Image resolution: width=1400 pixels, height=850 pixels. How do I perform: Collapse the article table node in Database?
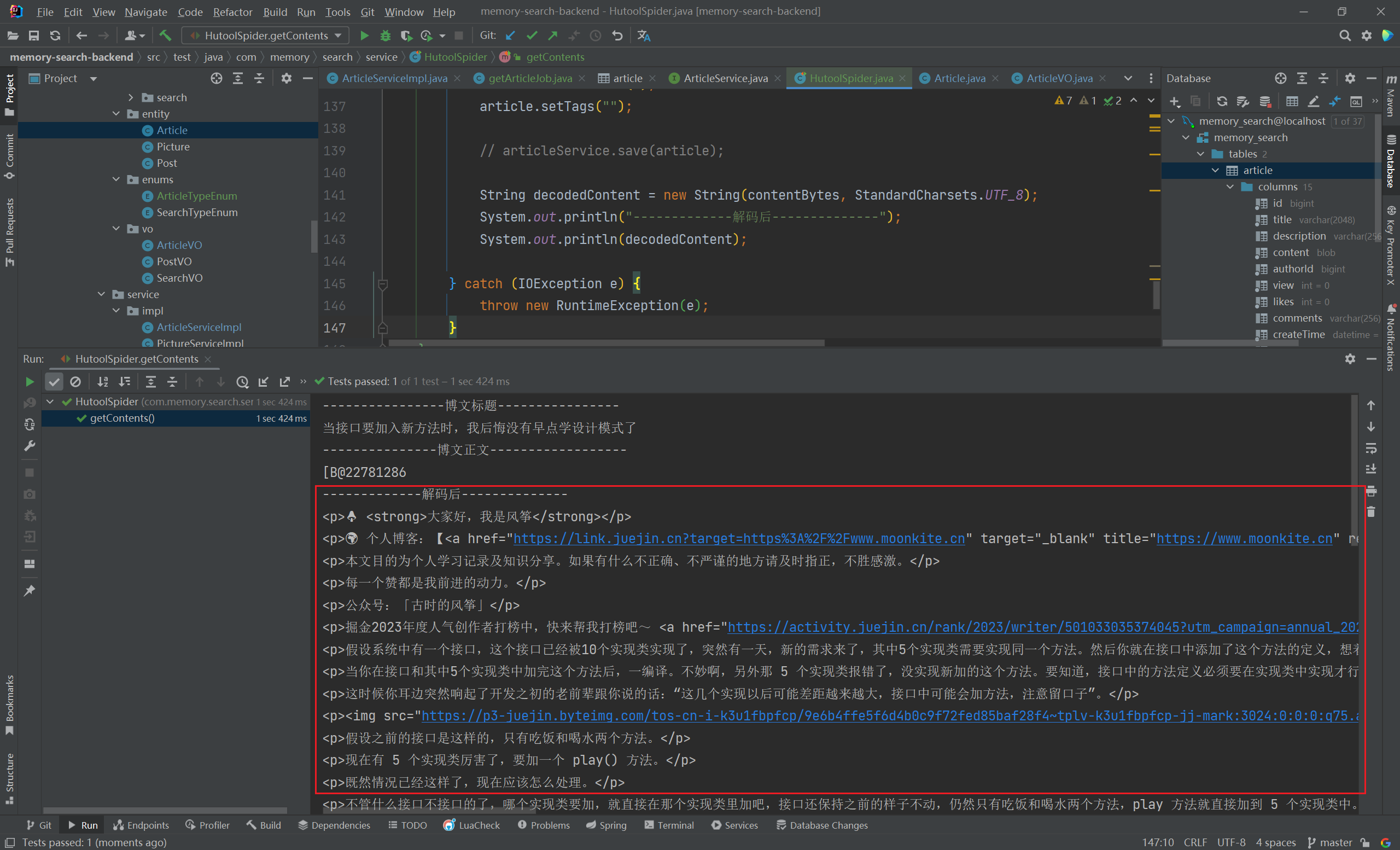tap(1215, 171)
